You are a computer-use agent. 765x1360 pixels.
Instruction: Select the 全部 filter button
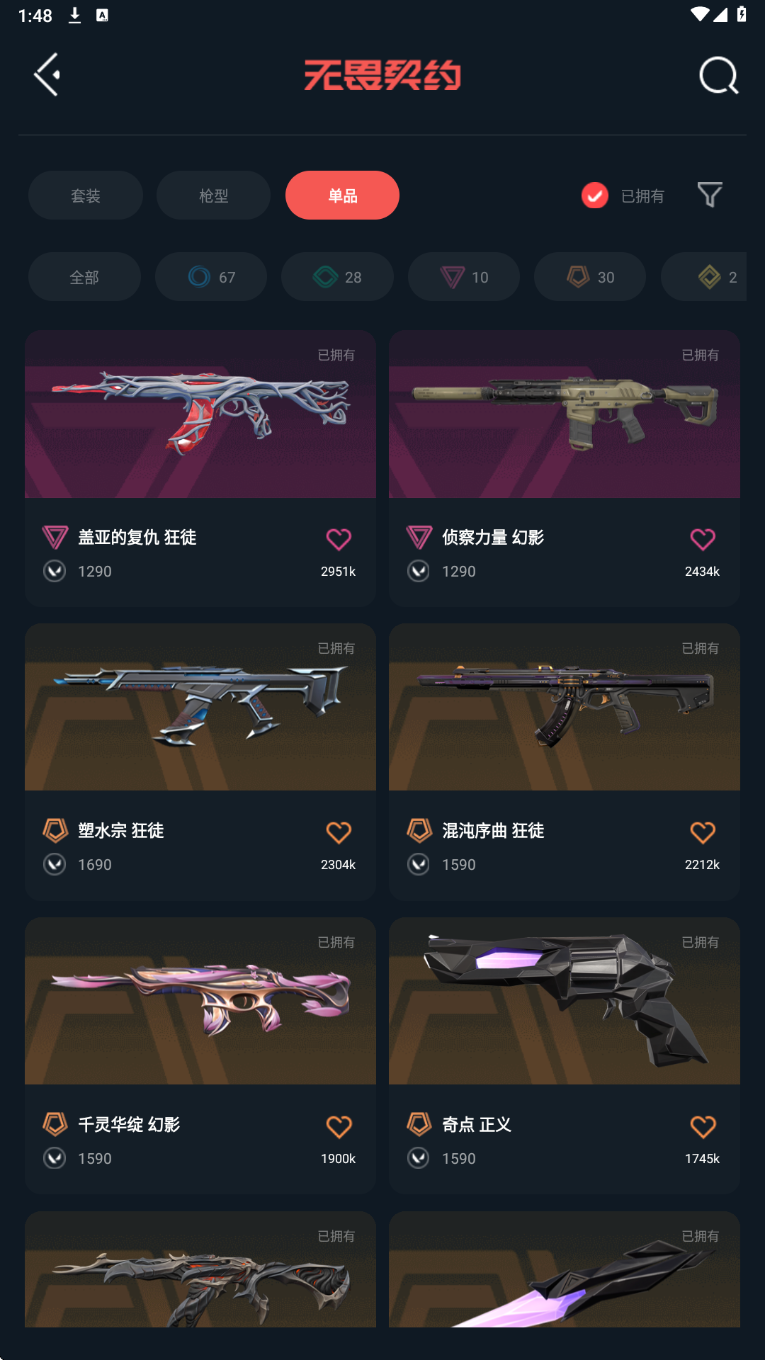(x=84, y=277)
